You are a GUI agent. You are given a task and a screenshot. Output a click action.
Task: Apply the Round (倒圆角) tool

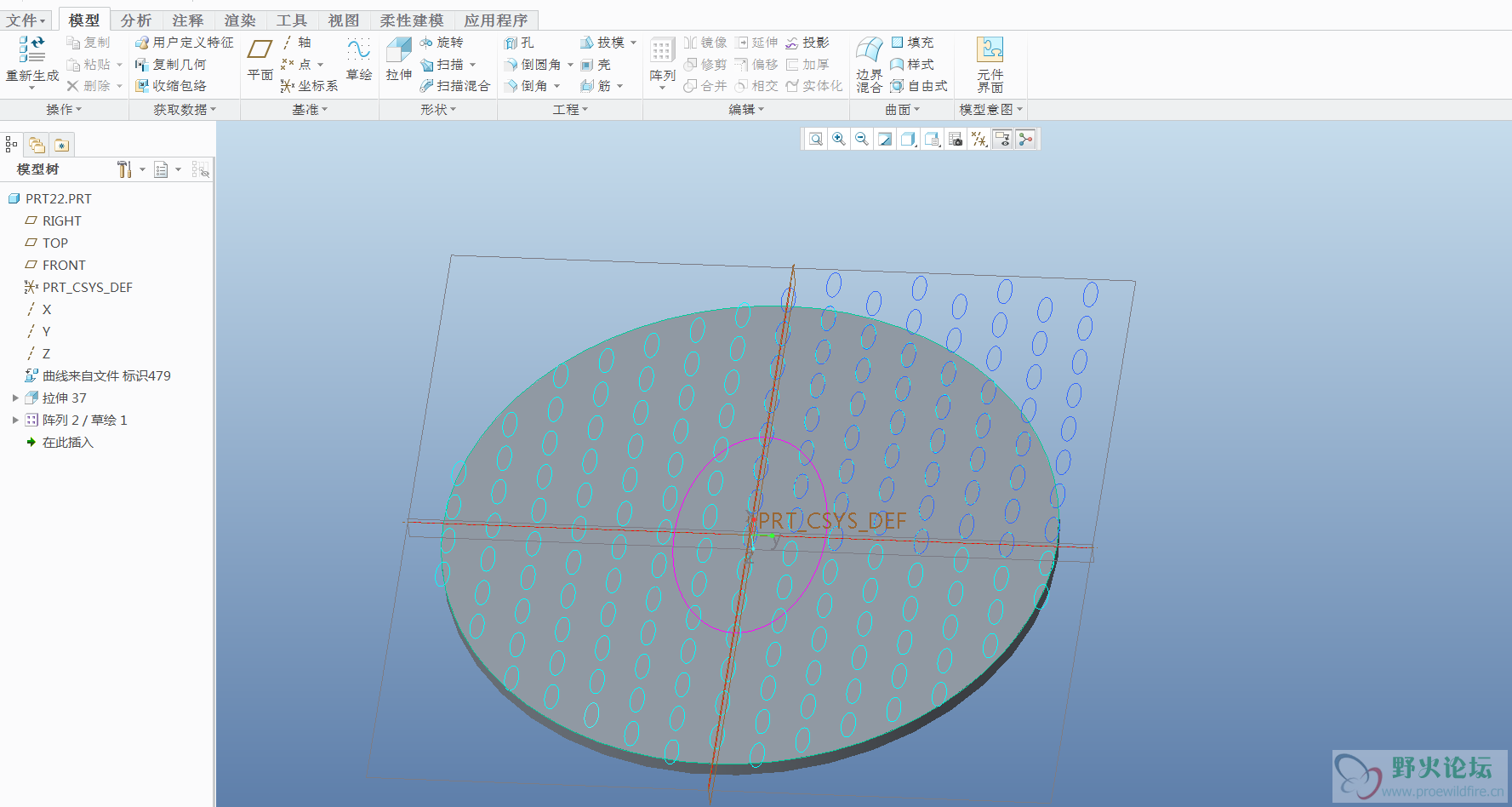[533, 65]
